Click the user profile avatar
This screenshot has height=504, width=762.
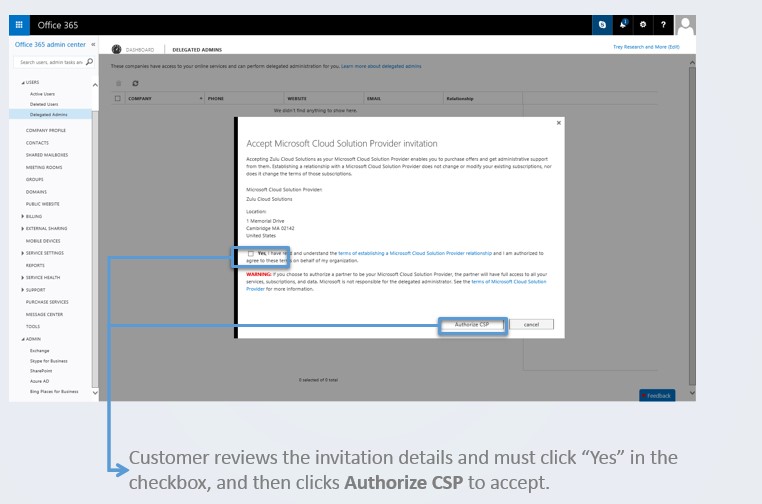coord(685,25)
